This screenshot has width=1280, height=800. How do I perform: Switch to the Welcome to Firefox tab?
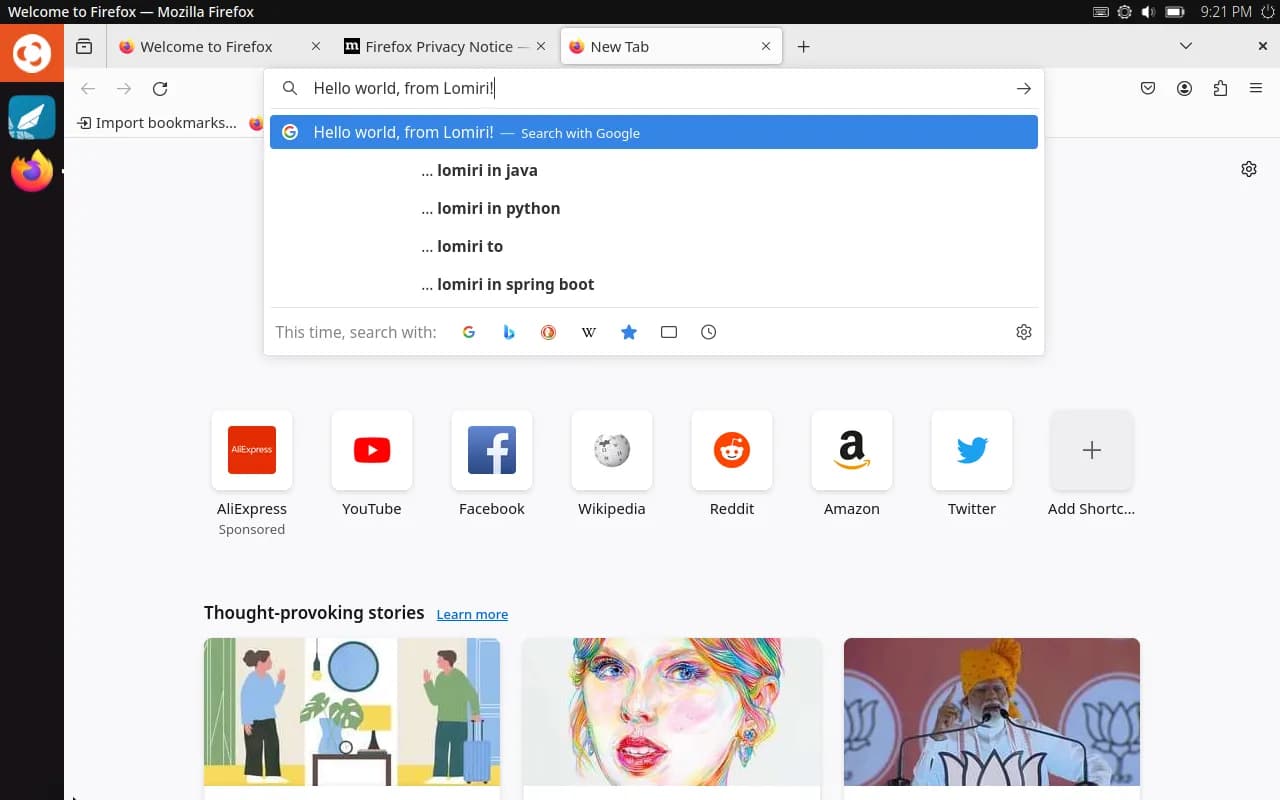[x=207, y=46]
